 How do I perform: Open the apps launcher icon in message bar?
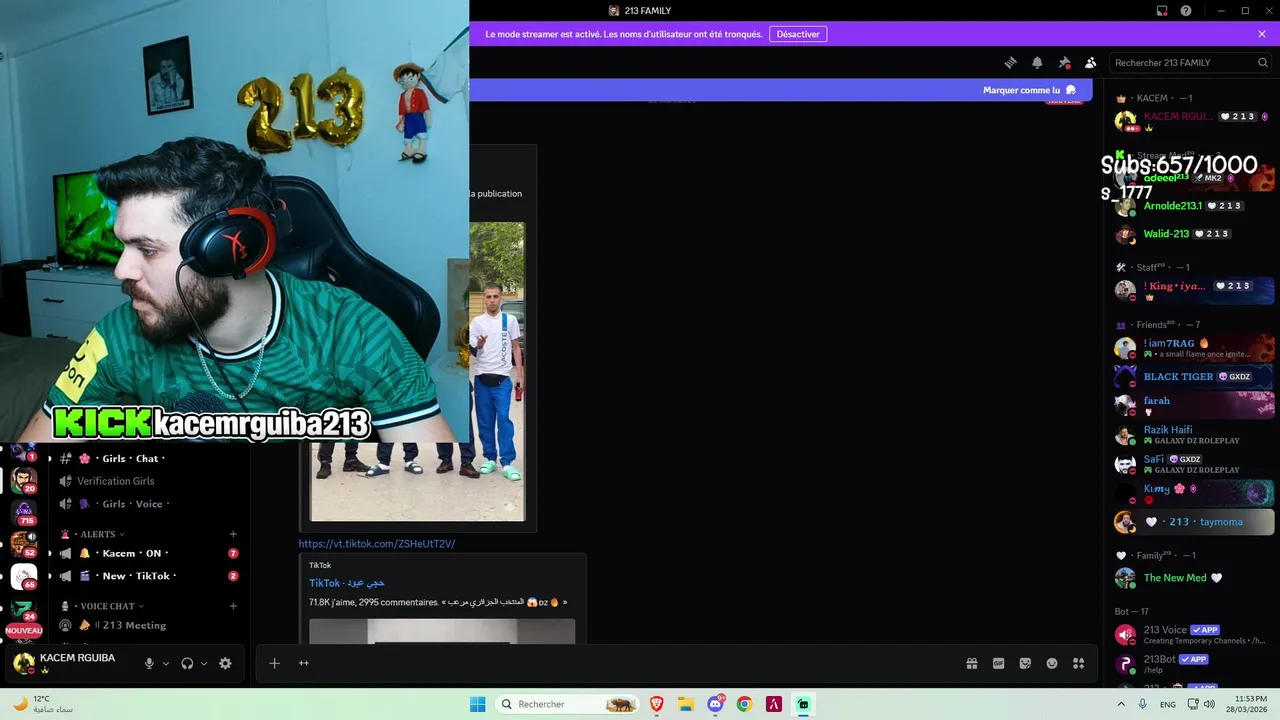pyautogui.click(x=1078, y=663)
